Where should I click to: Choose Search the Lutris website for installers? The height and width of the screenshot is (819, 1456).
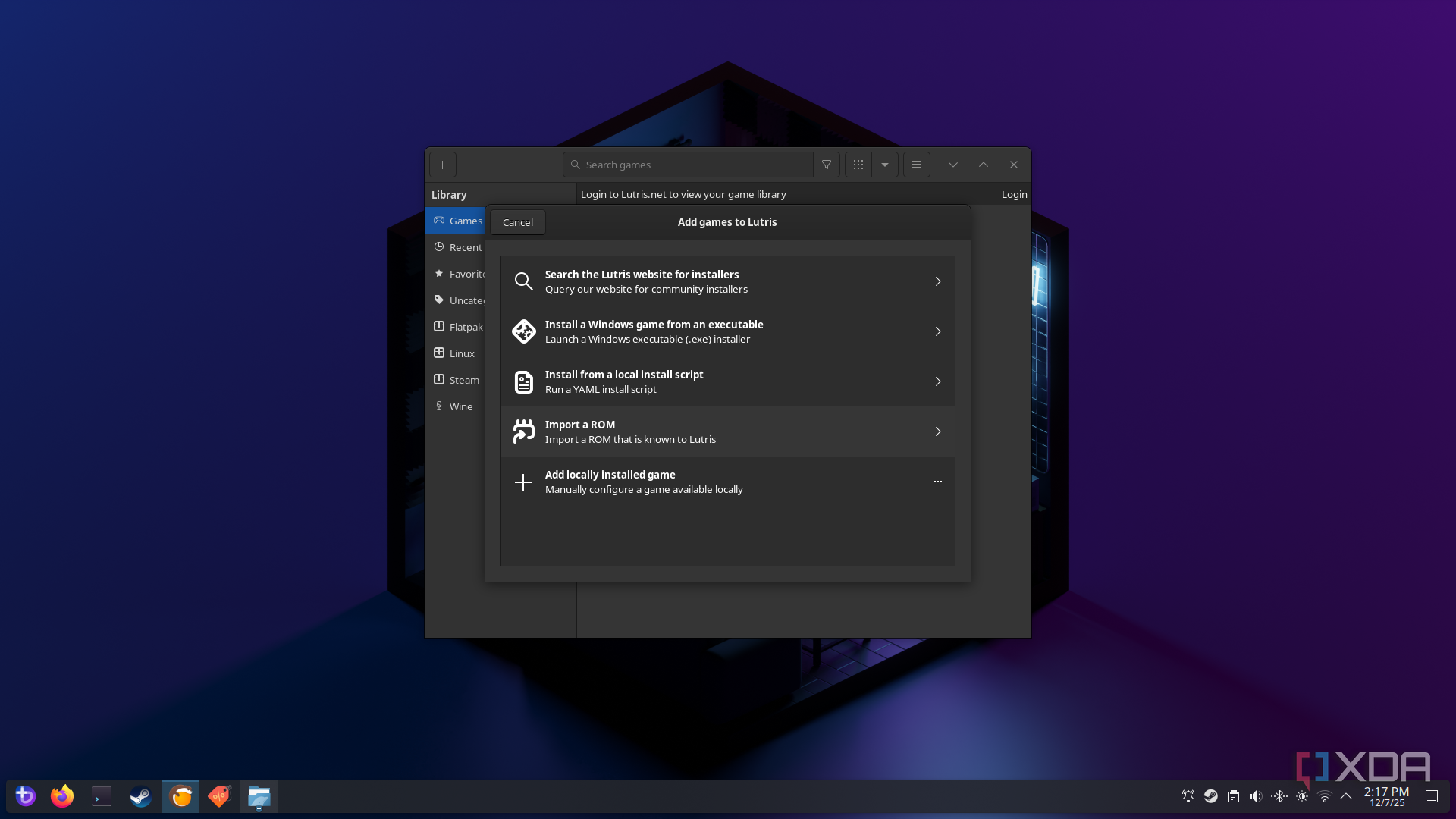pos(727,281)
